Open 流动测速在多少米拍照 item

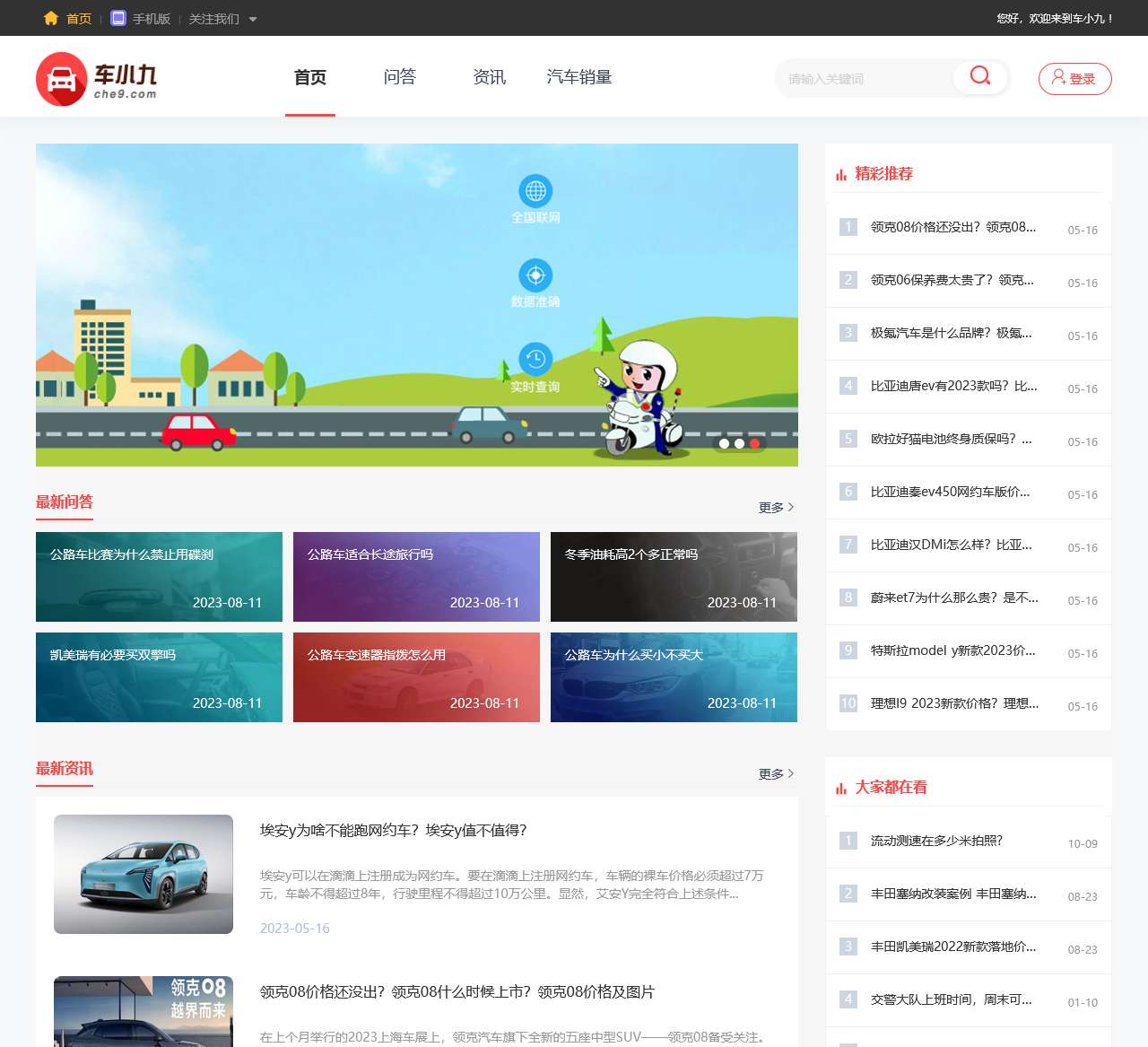pyautogui.click(x=937, y=841)
